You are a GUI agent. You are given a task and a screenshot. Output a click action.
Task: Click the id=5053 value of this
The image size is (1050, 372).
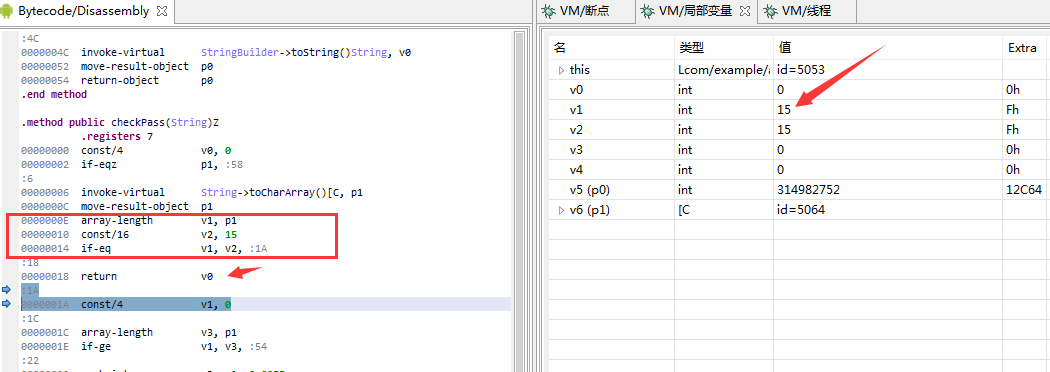point(800,70)
